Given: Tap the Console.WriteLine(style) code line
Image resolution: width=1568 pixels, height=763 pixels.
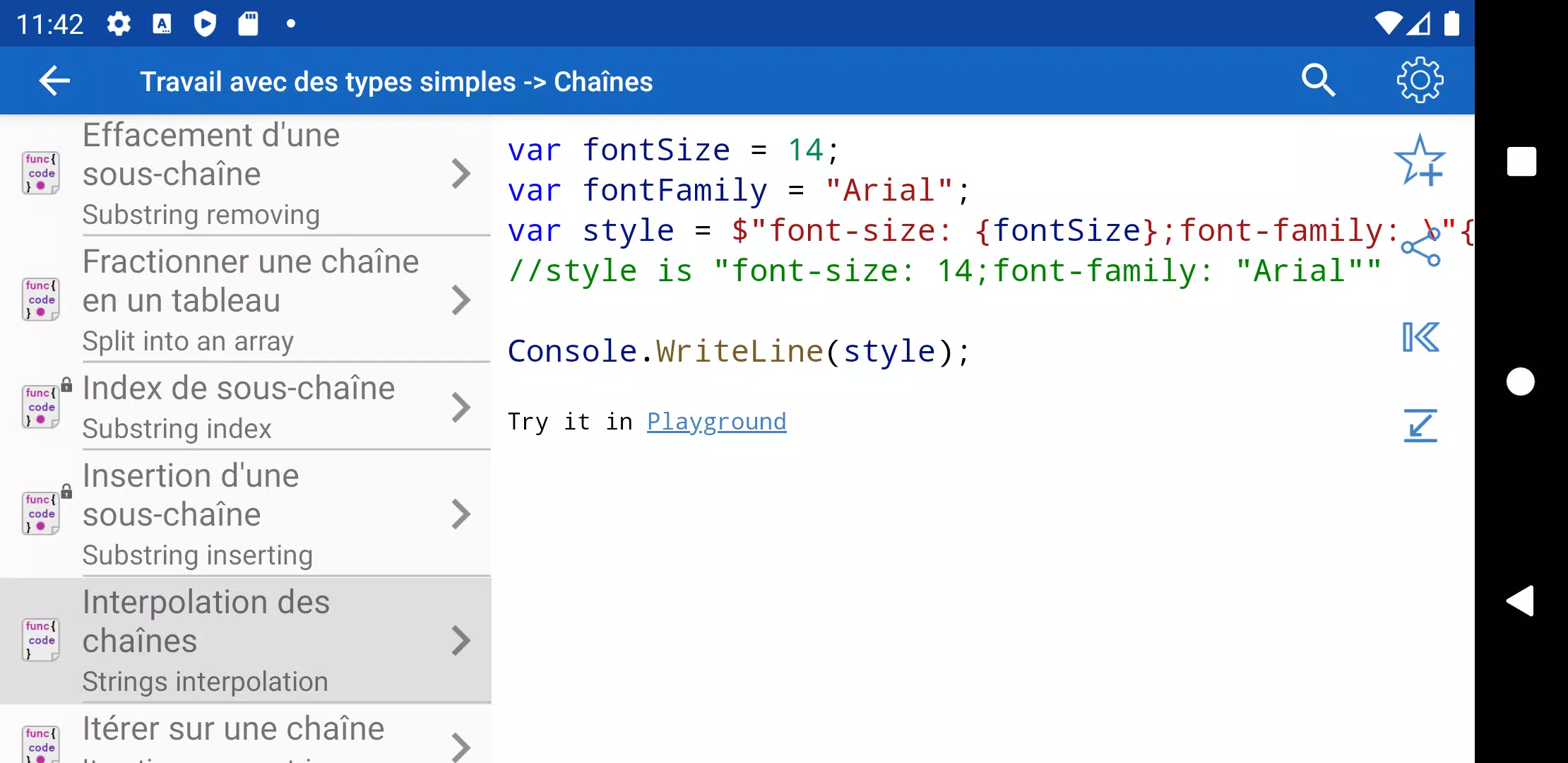Looking at the screenshot, I should (739, 351).
